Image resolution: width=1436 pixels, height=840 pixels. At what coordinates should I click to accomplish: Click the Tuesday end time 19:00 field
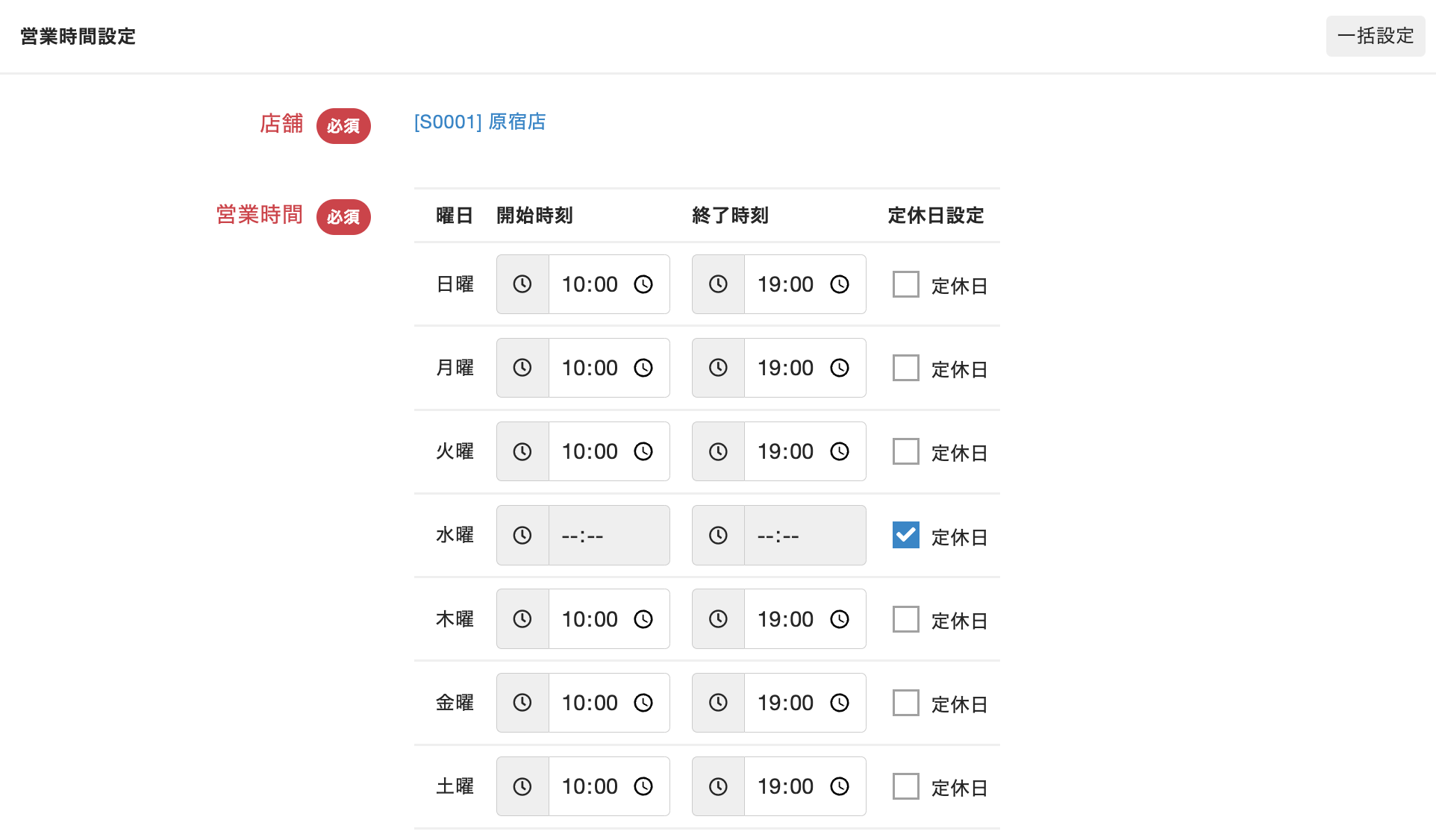click(x=785, y=451)
